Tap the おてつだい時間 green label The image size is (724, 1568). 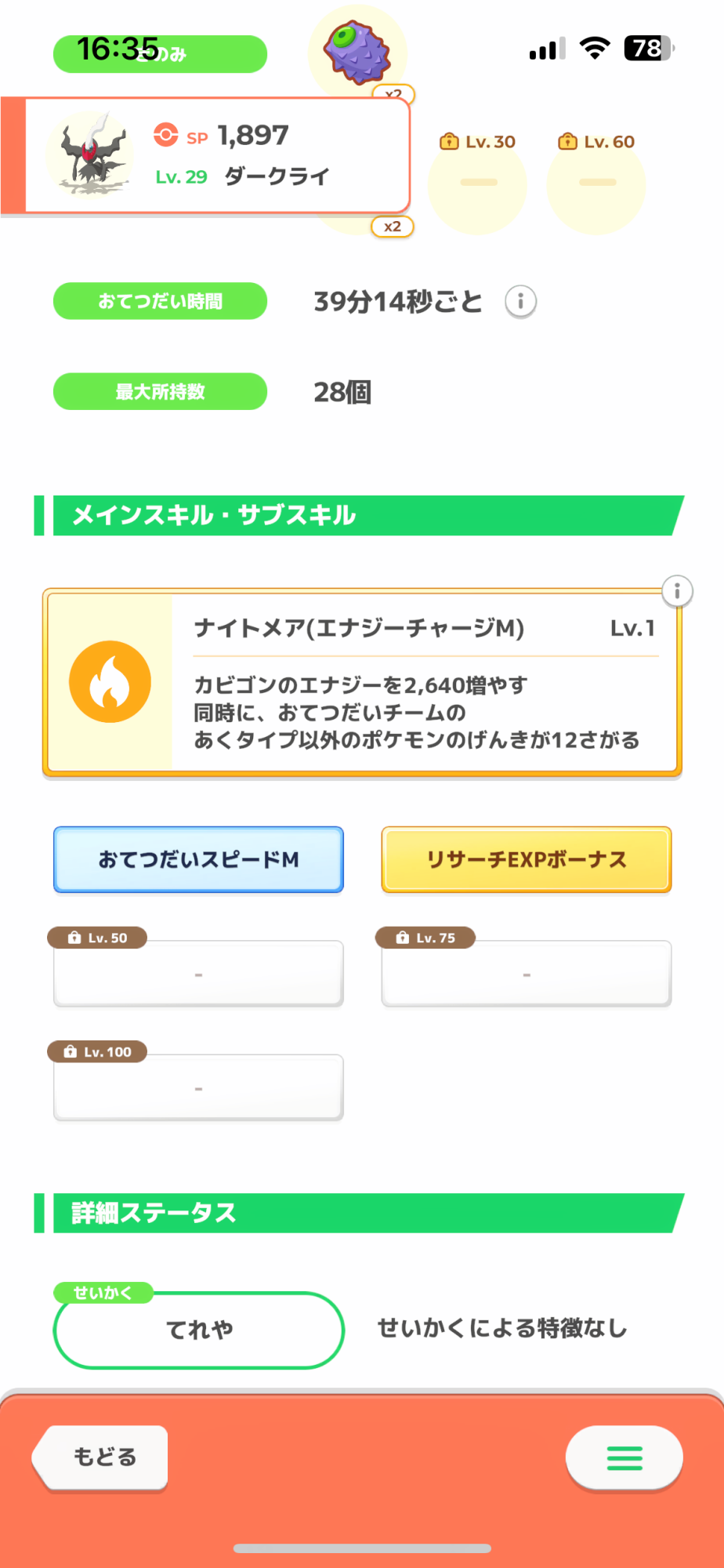coord(160,301)
